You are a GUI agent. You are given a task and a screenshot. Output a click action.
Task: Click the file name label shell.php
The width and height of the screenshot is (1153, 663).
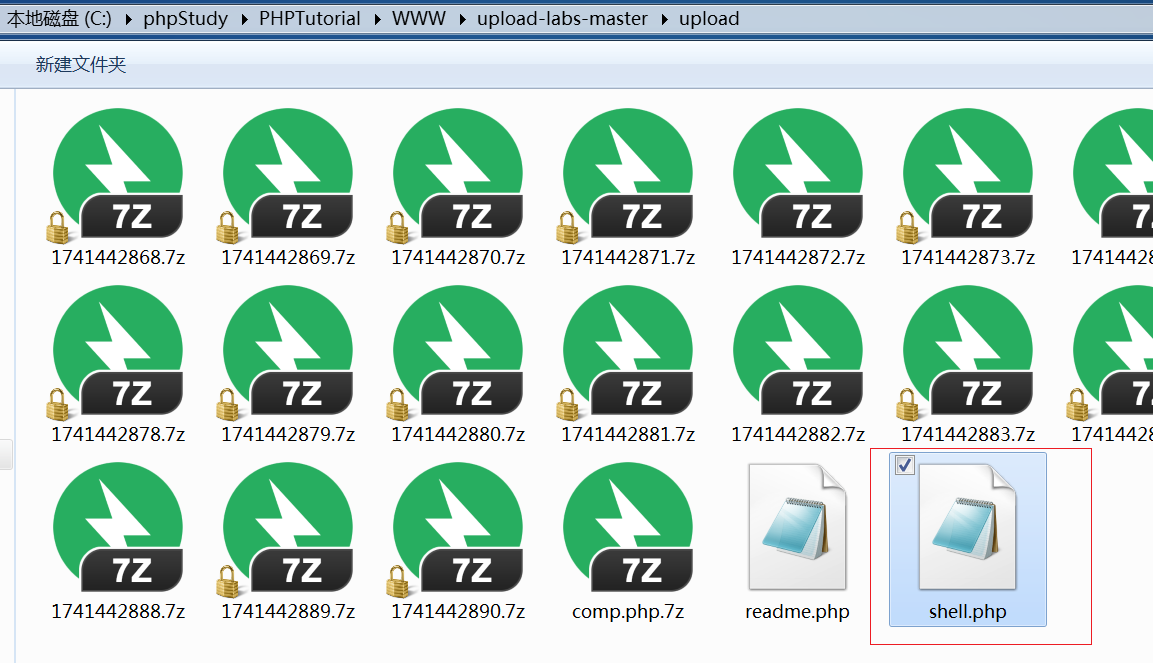click(967, 612)
